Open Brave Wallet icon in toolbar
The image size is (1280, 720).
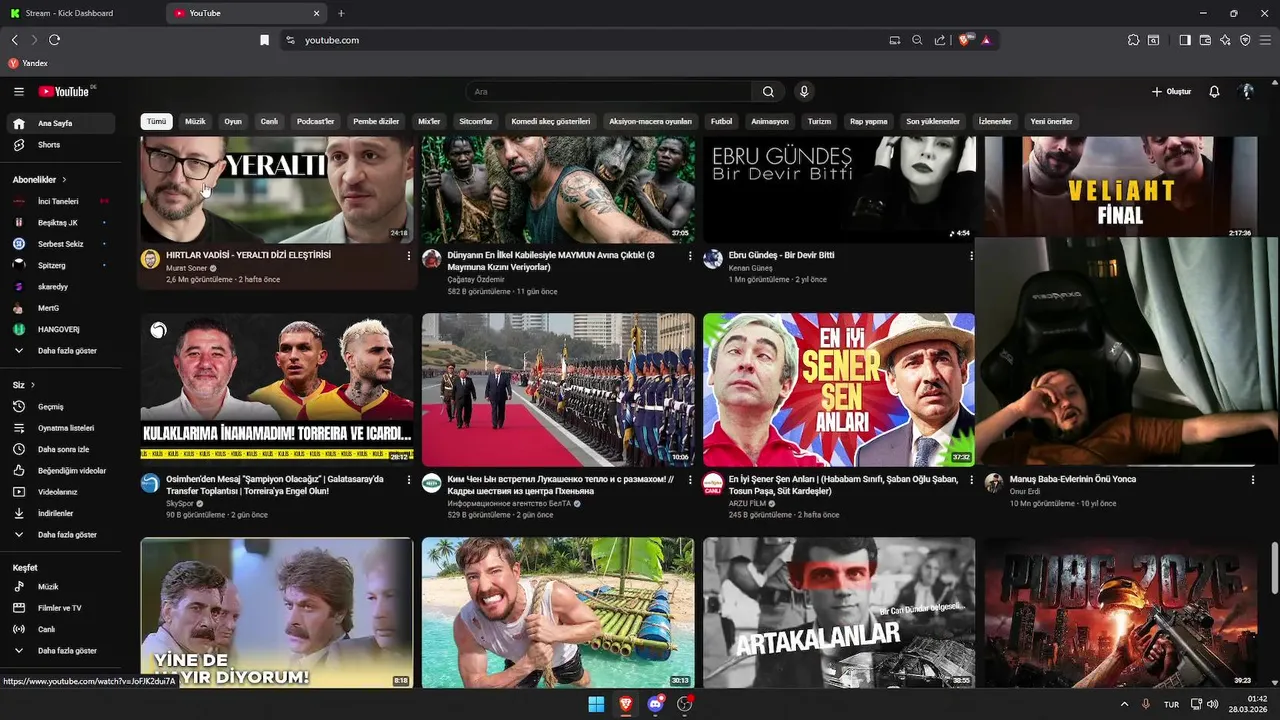[x=1205, y=40]
